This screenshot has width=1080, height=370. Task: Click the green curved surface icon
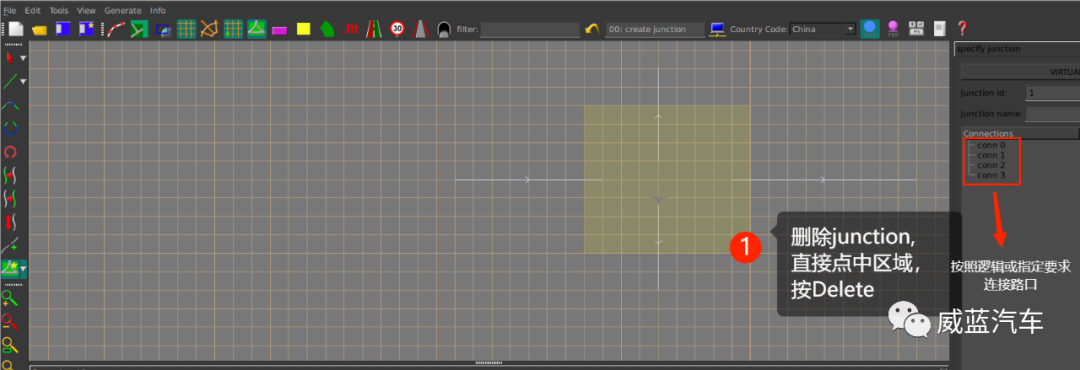click(327, 29)
